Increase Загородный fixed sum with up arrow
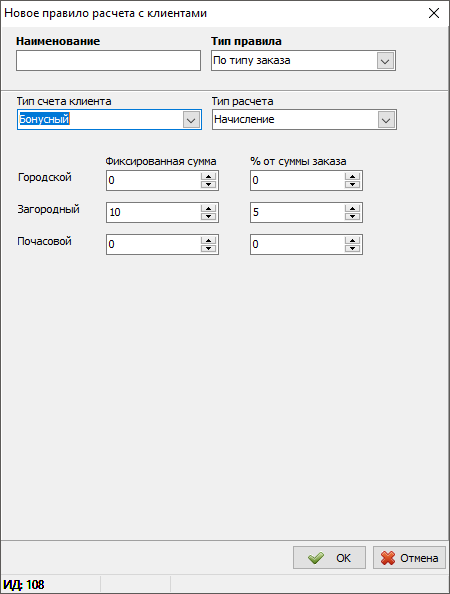The image size is (450, 594). pyautogui.click(x=208, y=208)
